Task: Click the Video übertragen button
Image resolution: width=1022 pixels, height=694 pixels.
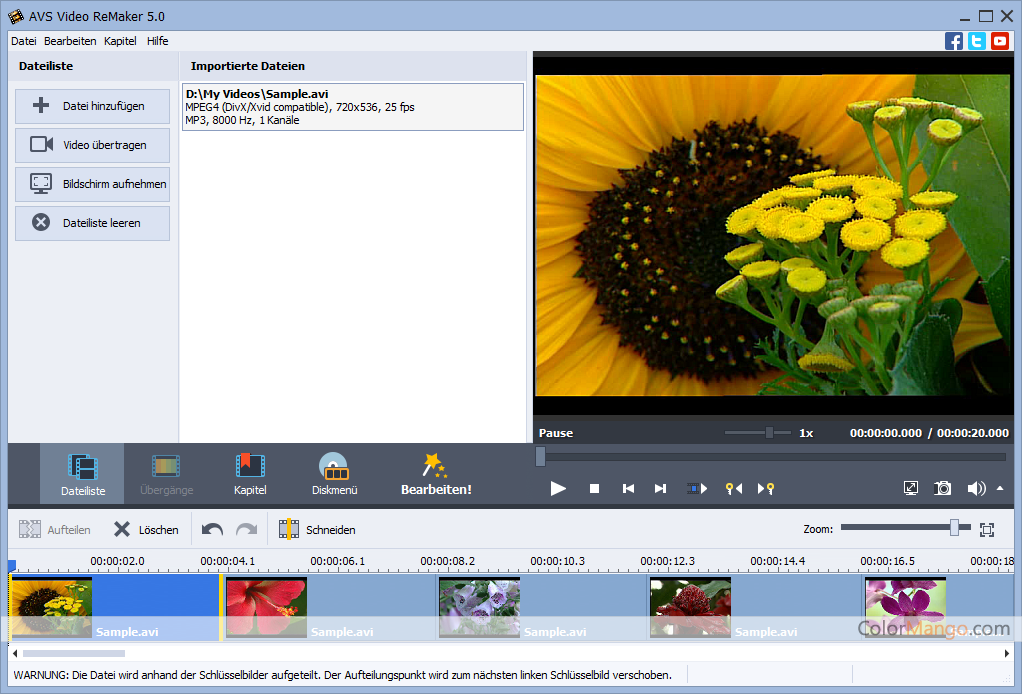Action: pyautogui.click(x=93, y=145)
